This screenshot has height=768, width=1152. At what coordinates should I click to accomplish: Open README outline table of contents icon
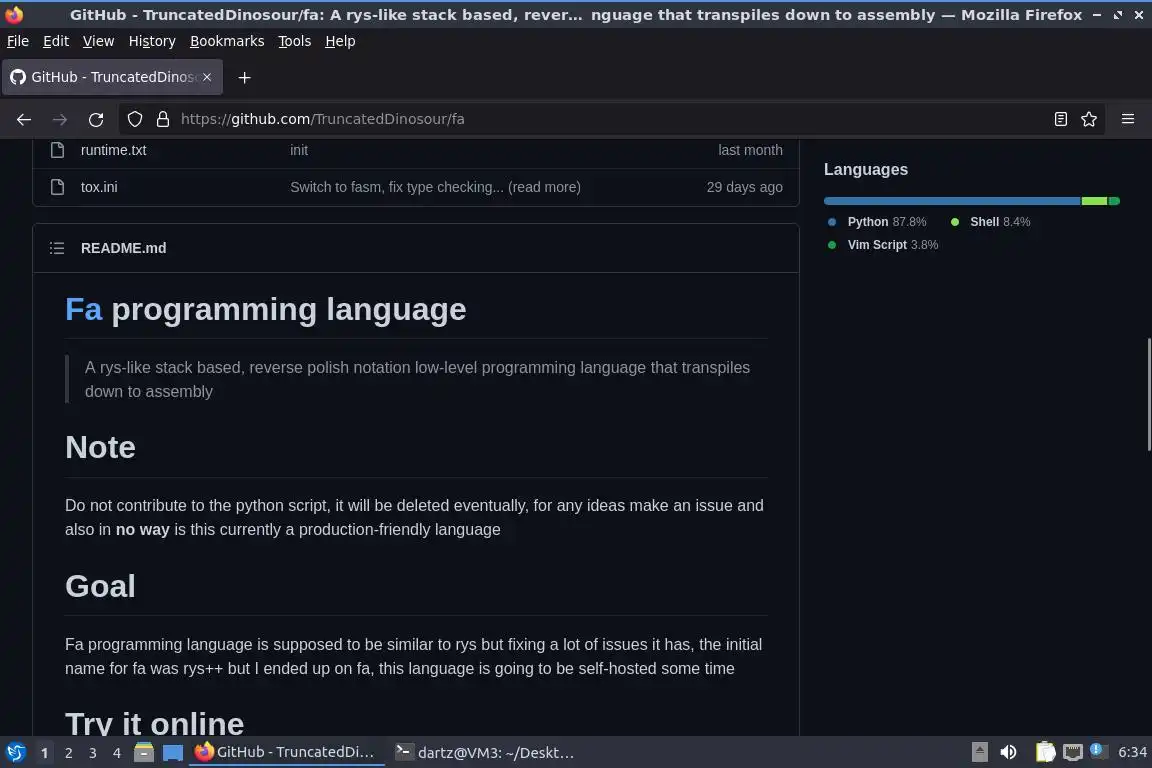(57, 248)
